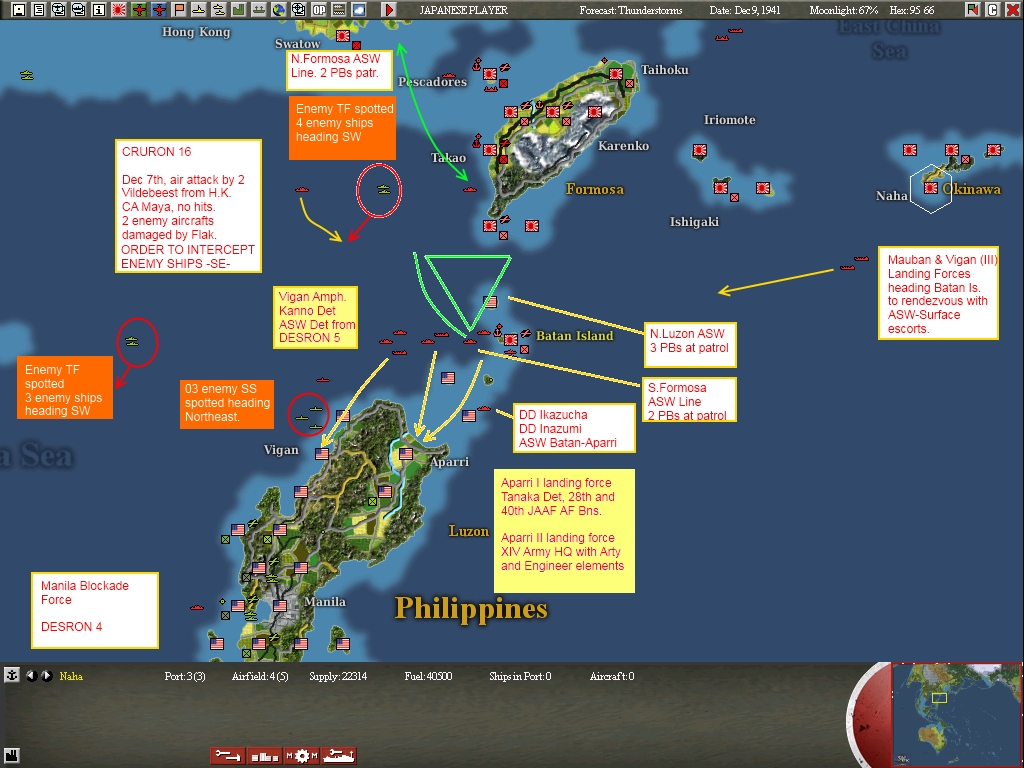
Task: Open the two yellow ships task force icon
Action: (219, 10)
